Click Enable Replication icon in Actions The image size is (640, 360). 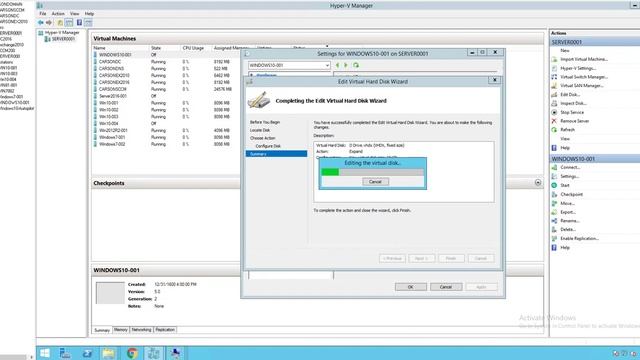(x=554, y=238)
